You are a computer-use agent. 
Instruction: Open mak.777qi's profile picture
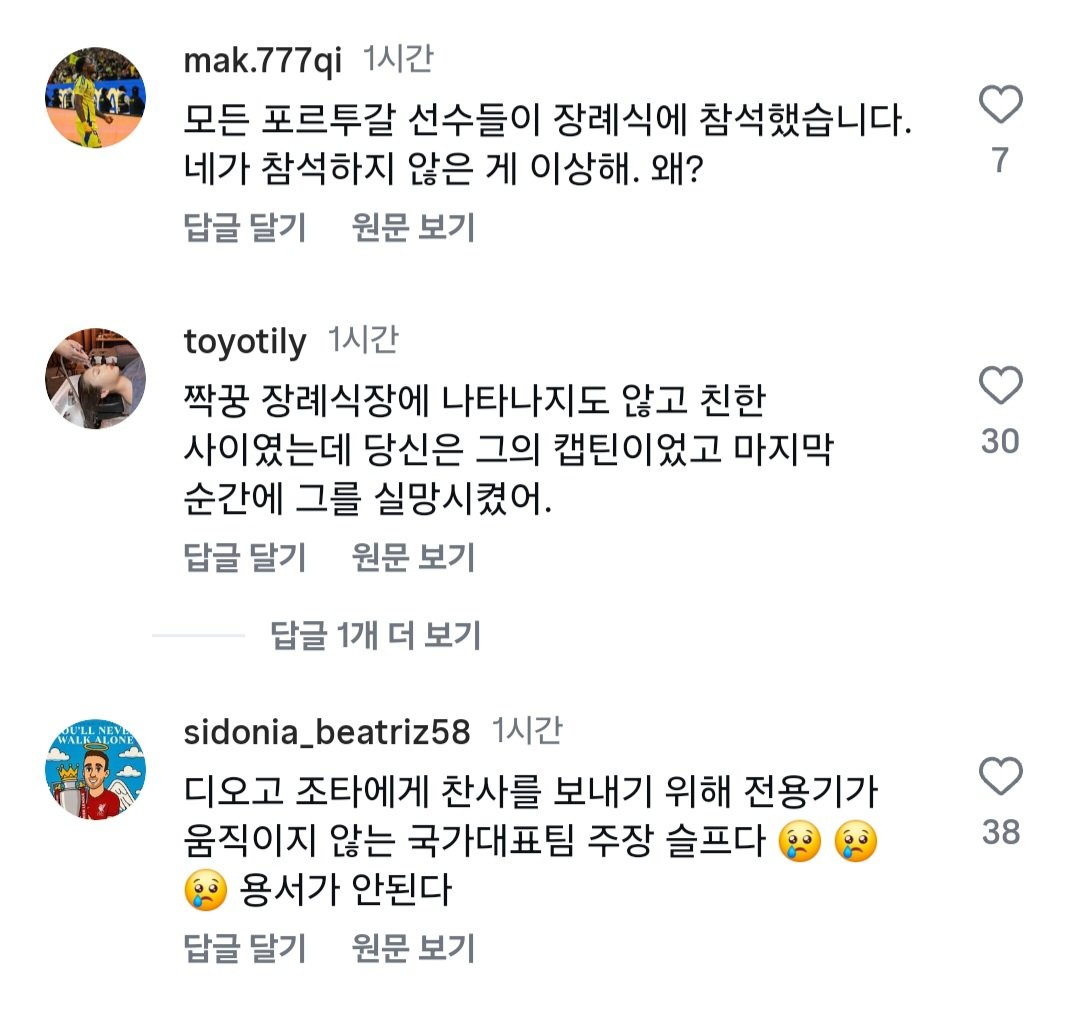tap(96, 98)
